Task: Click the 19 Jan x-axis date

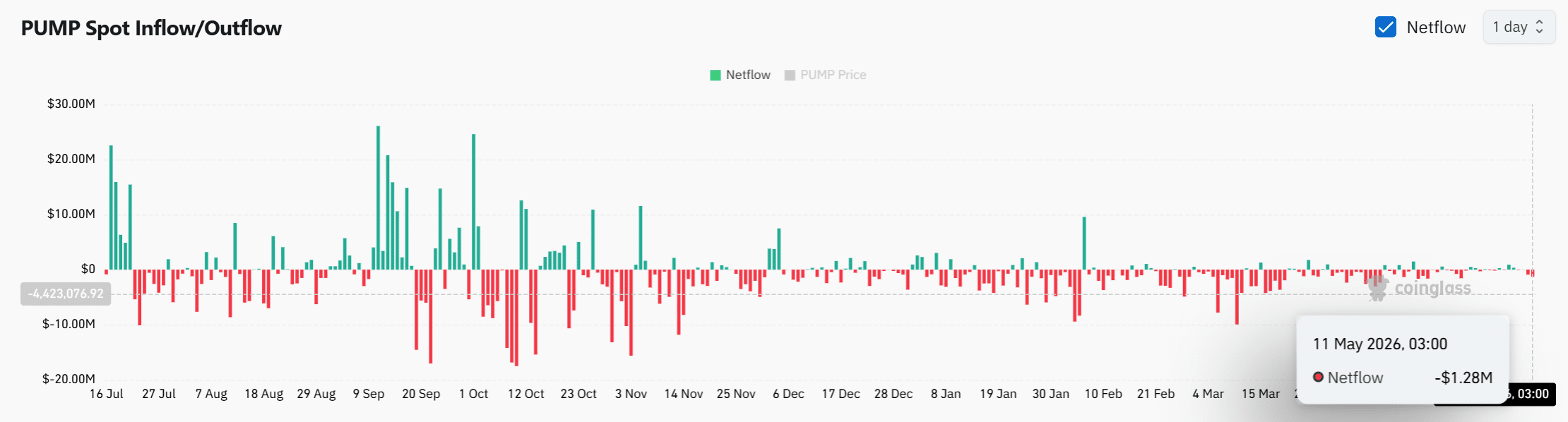Action: pyautogui.click(x=998, y=394)
